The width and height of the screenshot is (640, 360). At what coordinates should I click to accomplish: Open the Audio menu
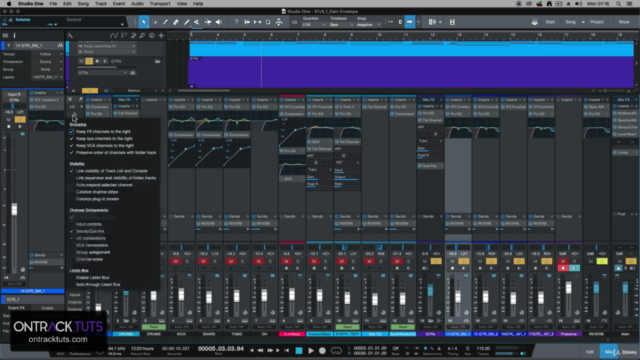click(x=137, y=4)
